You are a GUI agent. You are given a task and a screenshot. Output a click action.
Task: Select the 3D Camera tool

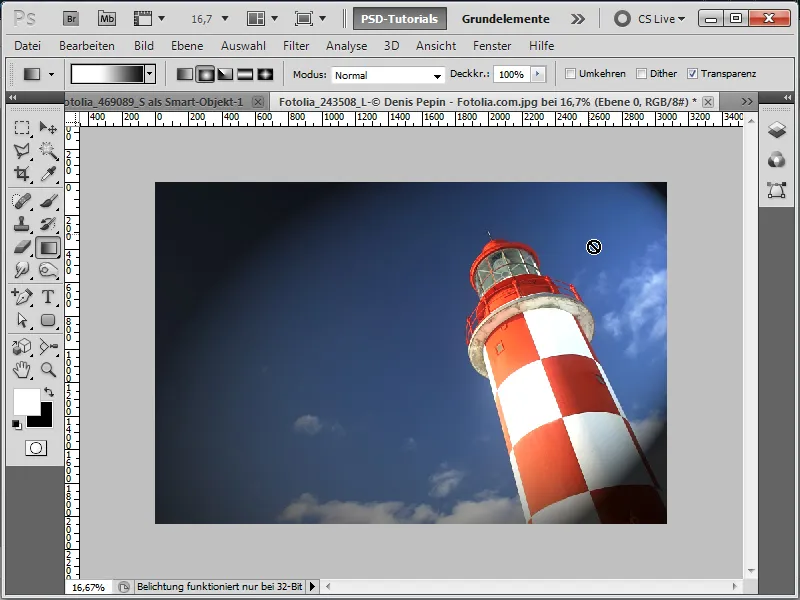[x=48, y=347]
